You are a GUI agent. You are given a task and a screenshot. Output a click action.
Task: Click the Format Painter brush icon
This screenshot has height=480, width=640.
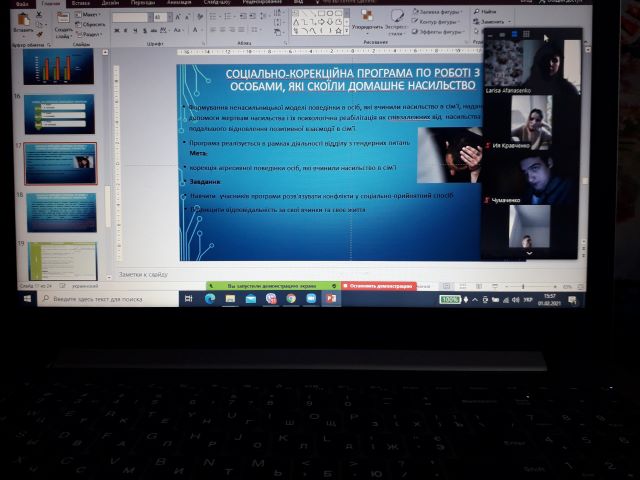point(39,34)
